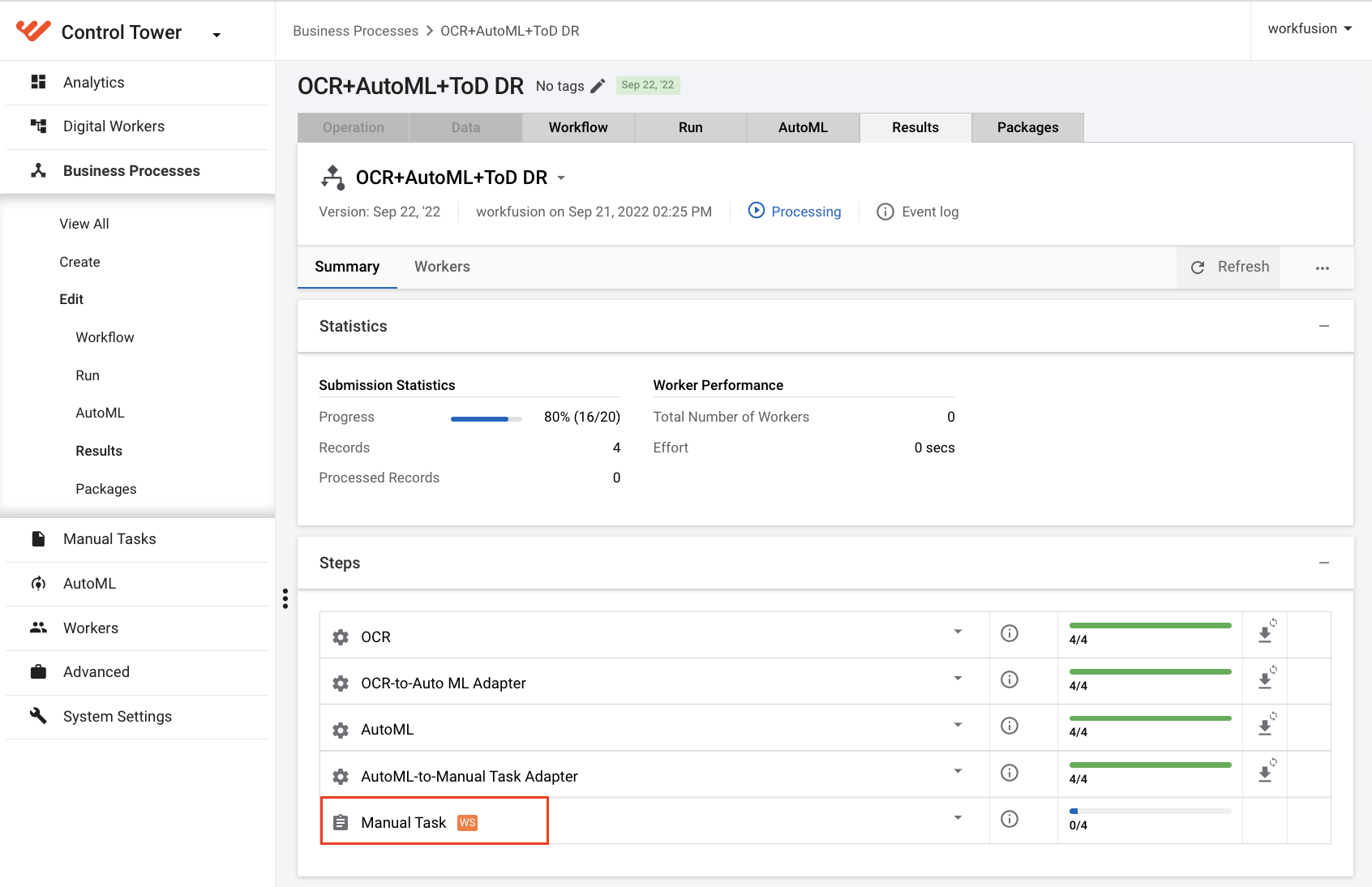Image resolution: width=1372 pixels, height=887 pixels.
Task: Select the Workers sub-tab
Action: tap(442, 267)
